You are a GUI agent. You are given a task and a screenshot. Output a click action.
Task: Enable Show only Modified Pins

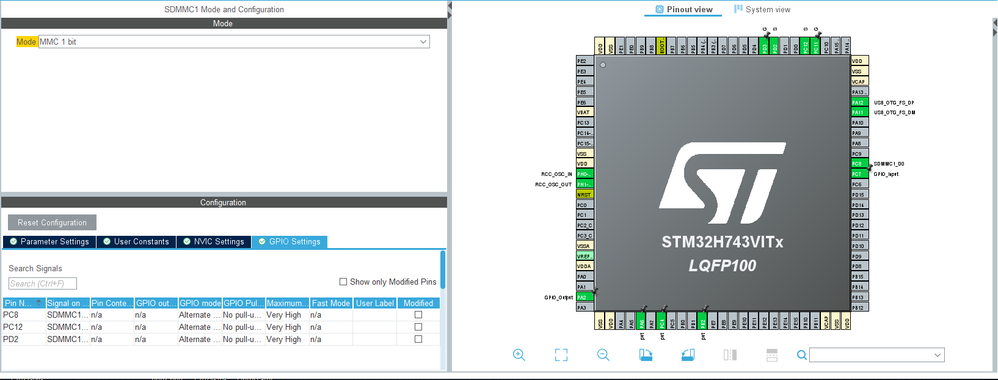pyautogui.click(x=343, y=282)
